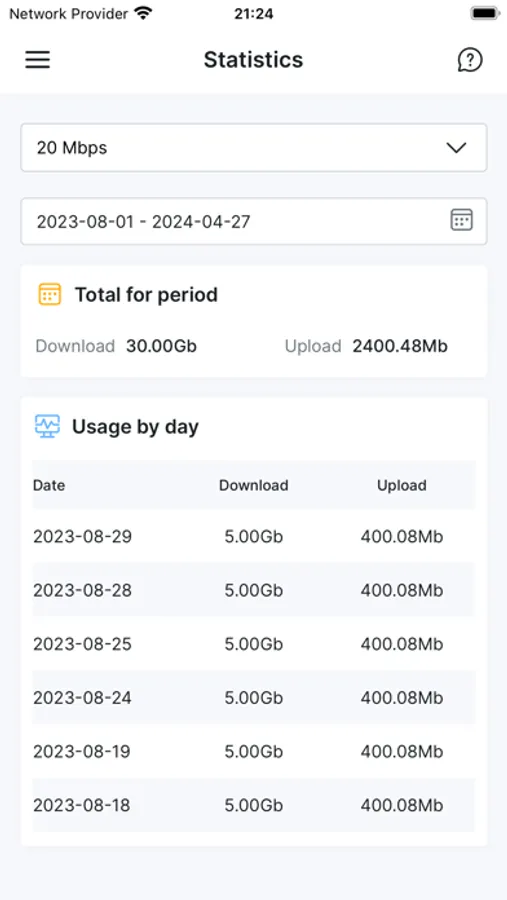Select the 2023-08-18 date row

click(254, 805)
